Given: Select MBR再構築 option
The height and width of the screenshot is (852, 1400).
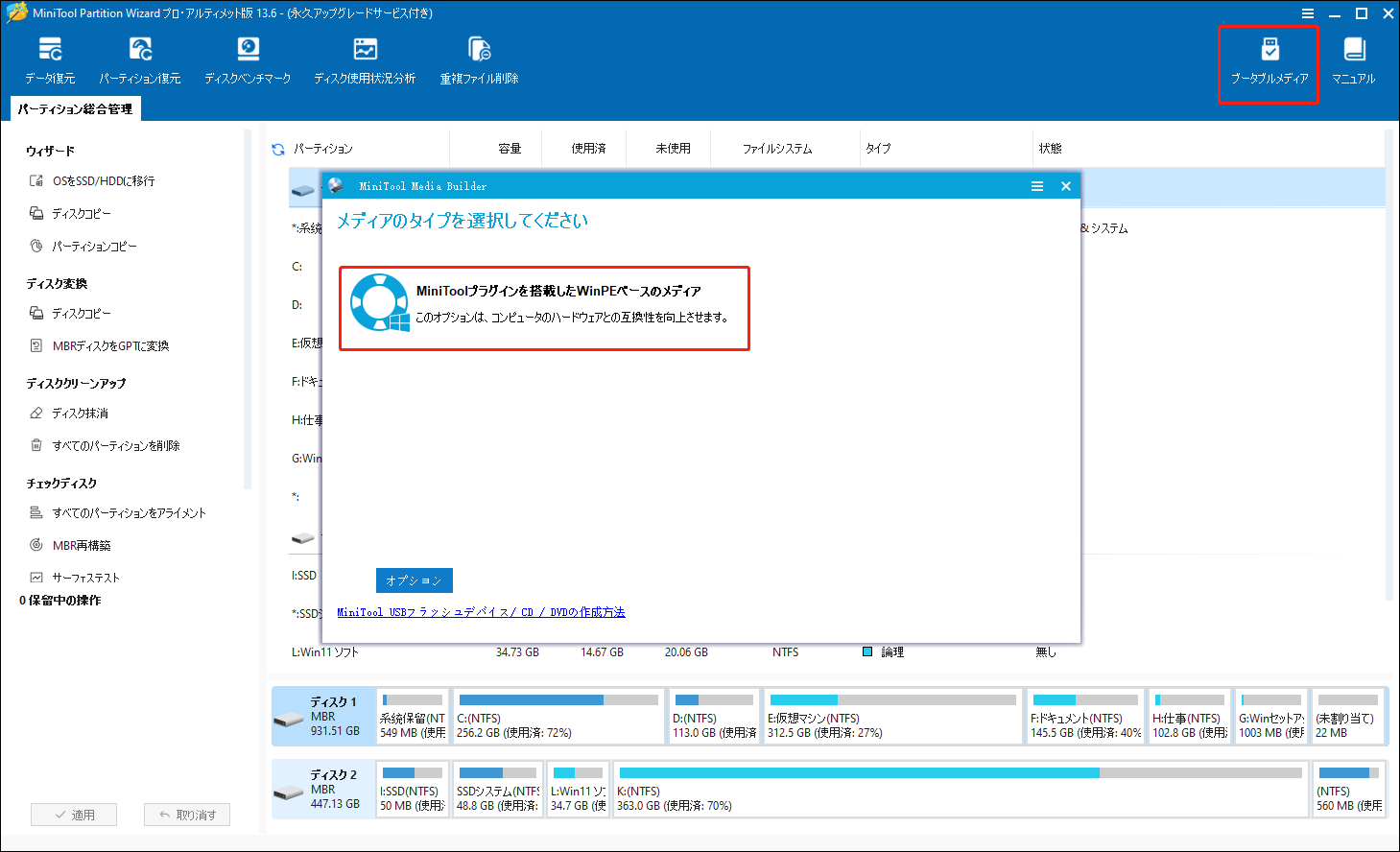Looking at the screenshot, I should click(70, 545).
